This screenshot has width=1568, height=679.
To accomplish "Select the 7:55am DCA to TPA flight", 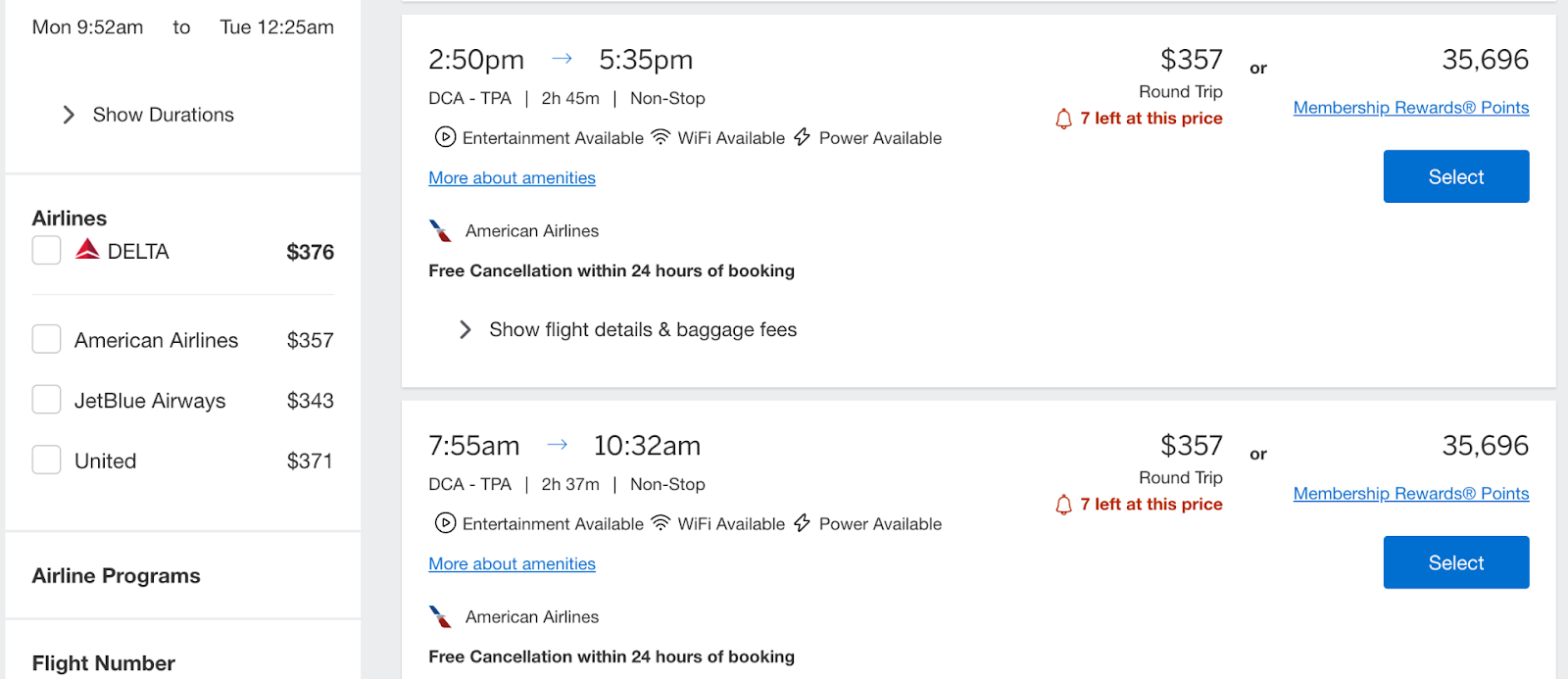I will [1456, 562].
